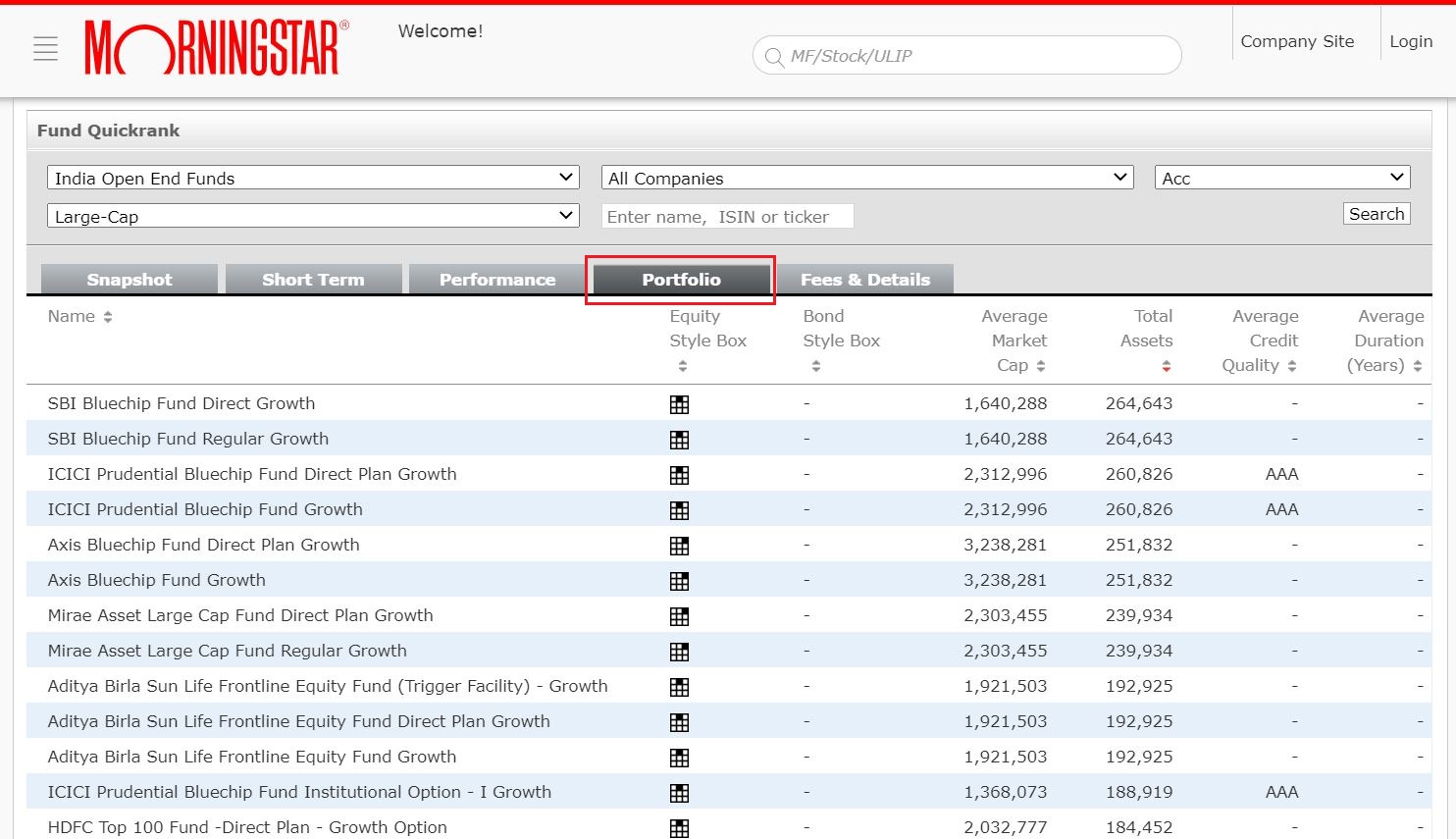
Task: Focus the name, ISIN or ticker field
Action: 727,217
